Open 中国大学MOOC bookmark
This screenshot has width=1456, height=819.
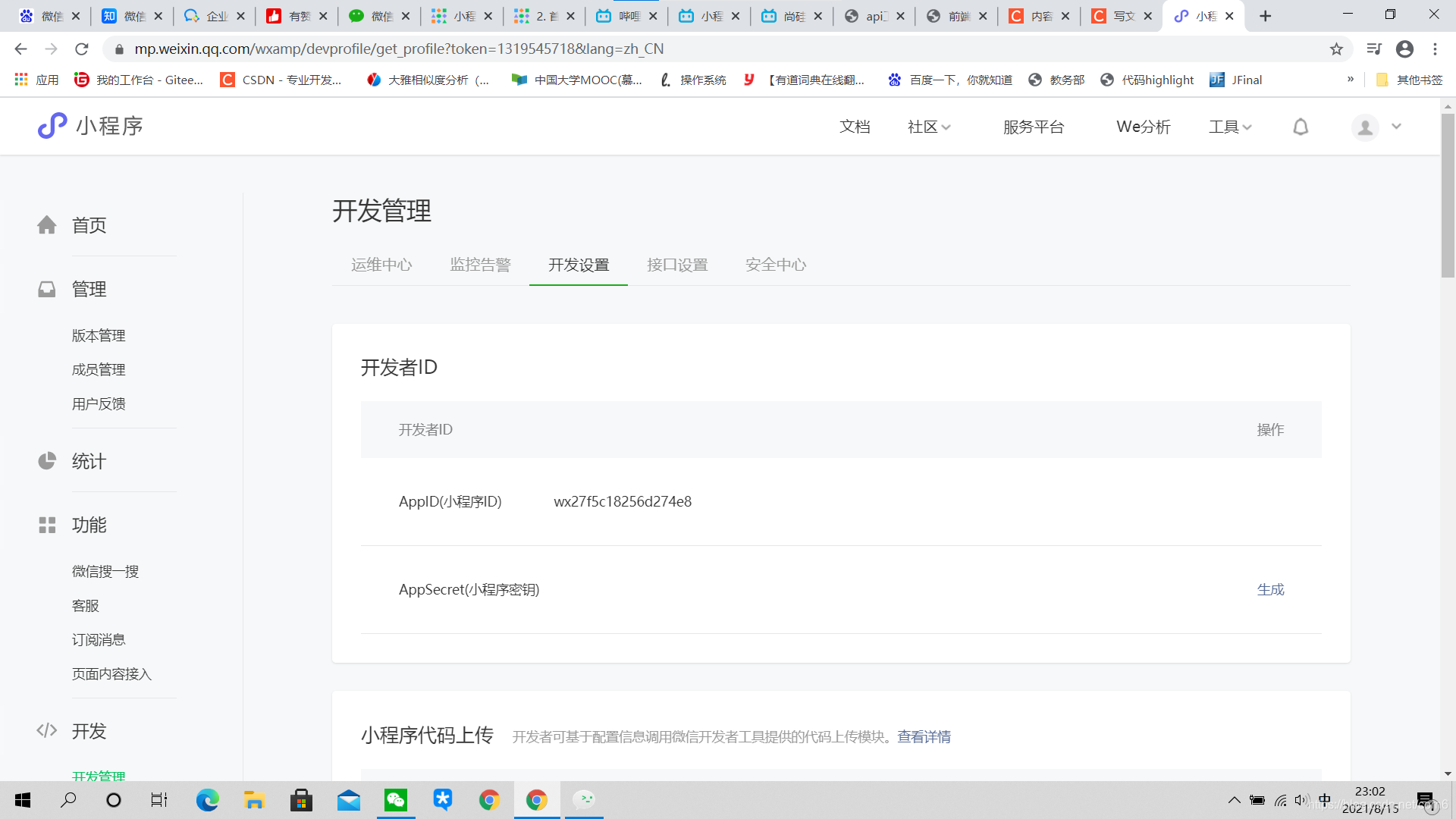click(577, 80)
